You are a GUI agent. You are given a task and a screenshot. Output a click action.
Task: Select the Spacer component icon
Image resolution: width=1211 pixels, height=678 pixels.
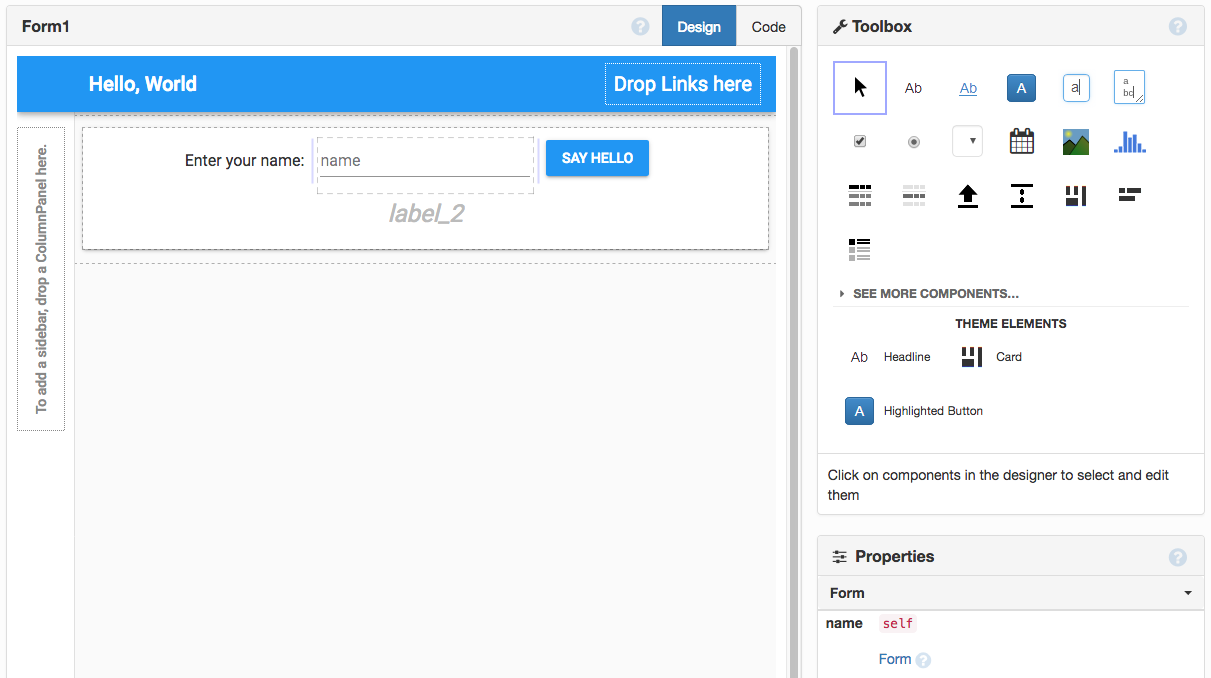coord(1021,196)
